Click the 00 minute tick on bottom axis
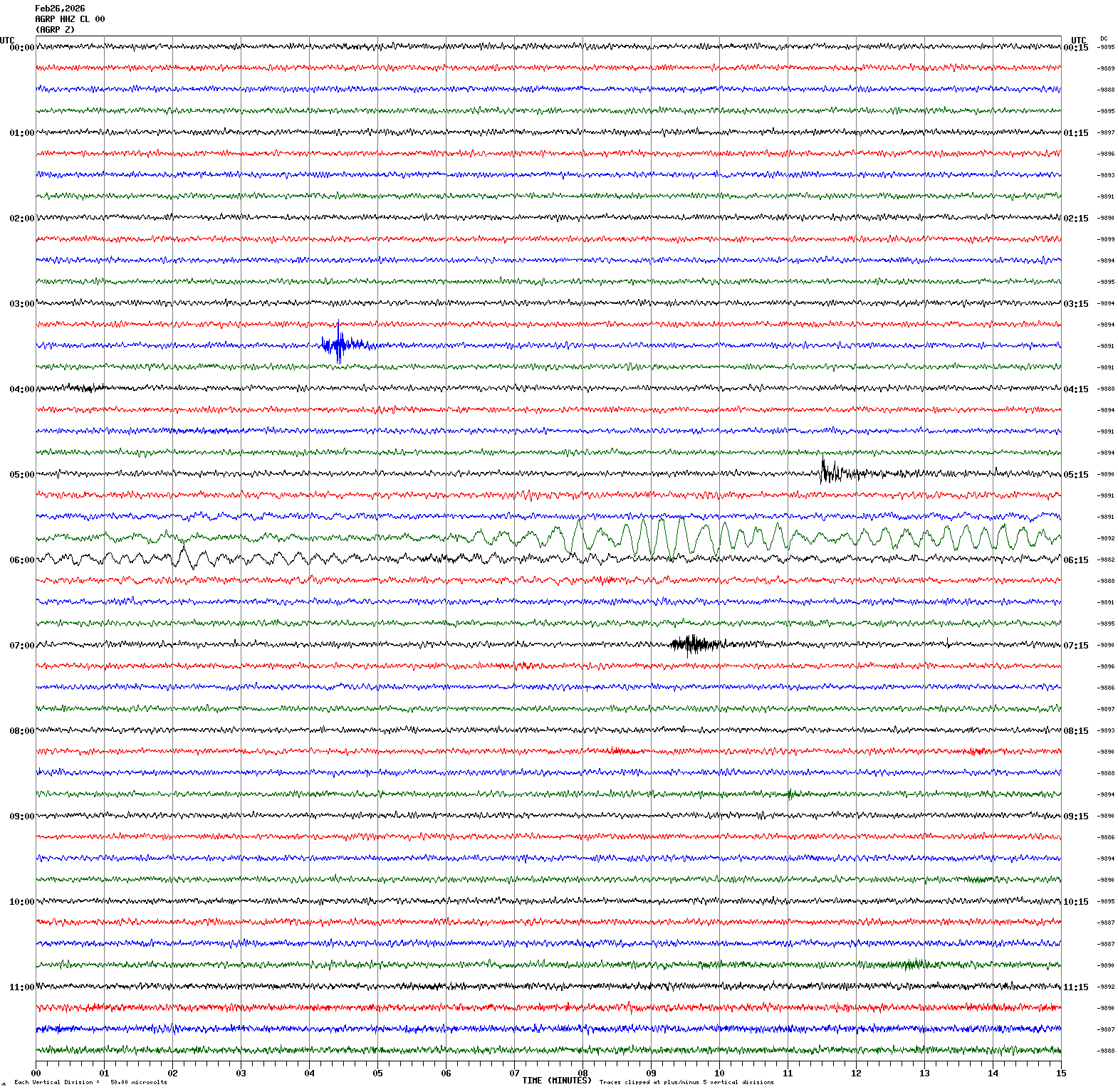 [x=36, y=1073]
